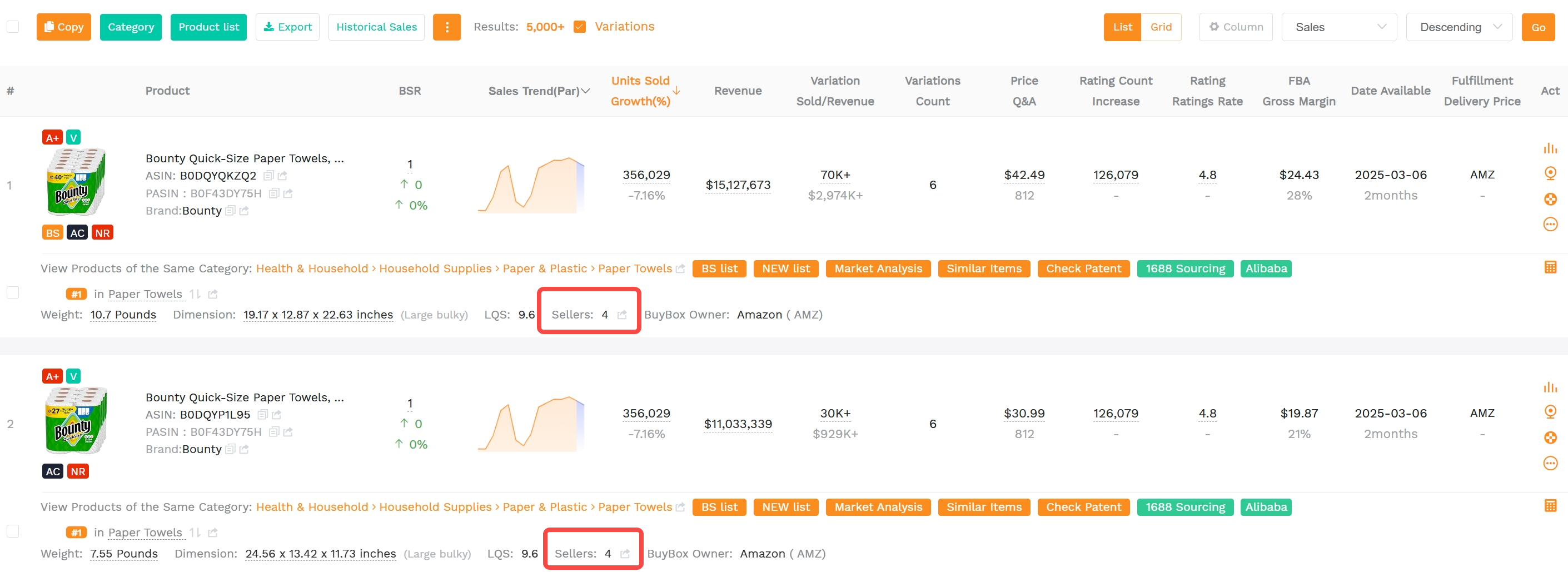Click the Copy button

[x=63, y=27]
